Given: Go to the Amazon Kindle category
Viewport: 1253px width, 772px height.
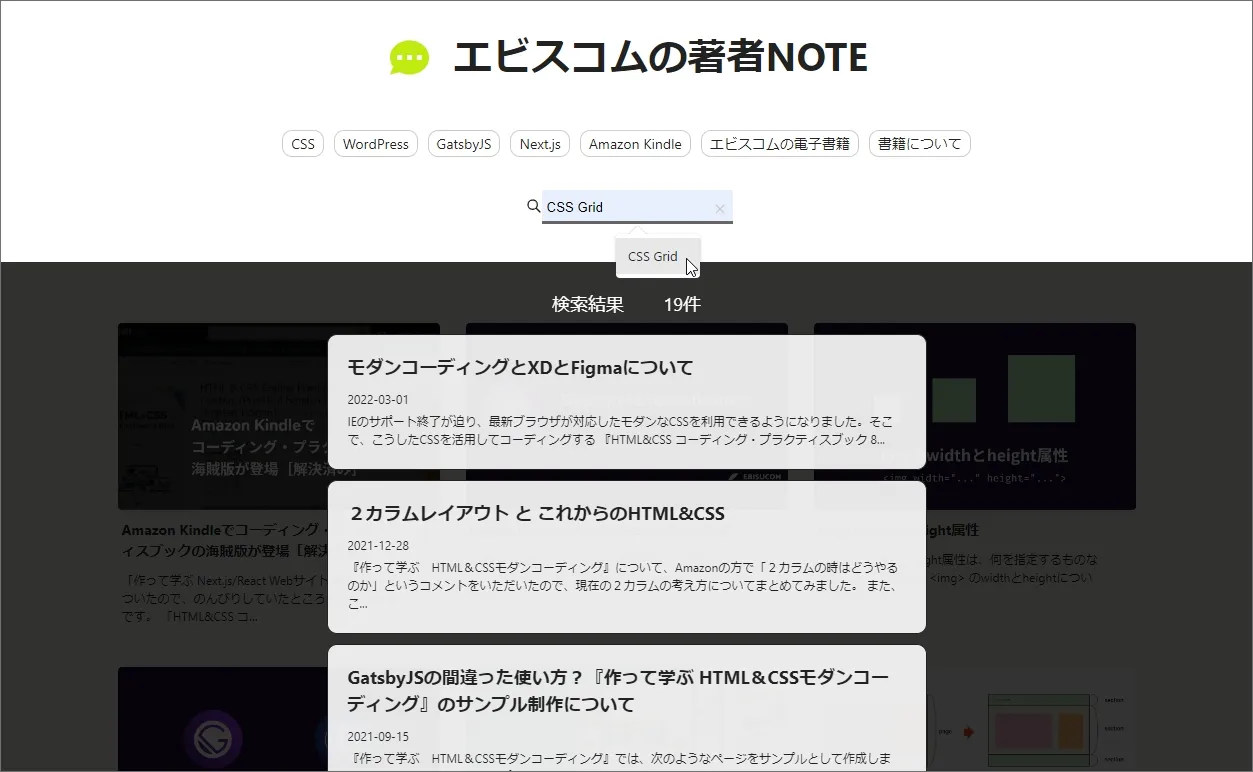Looking at the screenshot, I should 635,144.
